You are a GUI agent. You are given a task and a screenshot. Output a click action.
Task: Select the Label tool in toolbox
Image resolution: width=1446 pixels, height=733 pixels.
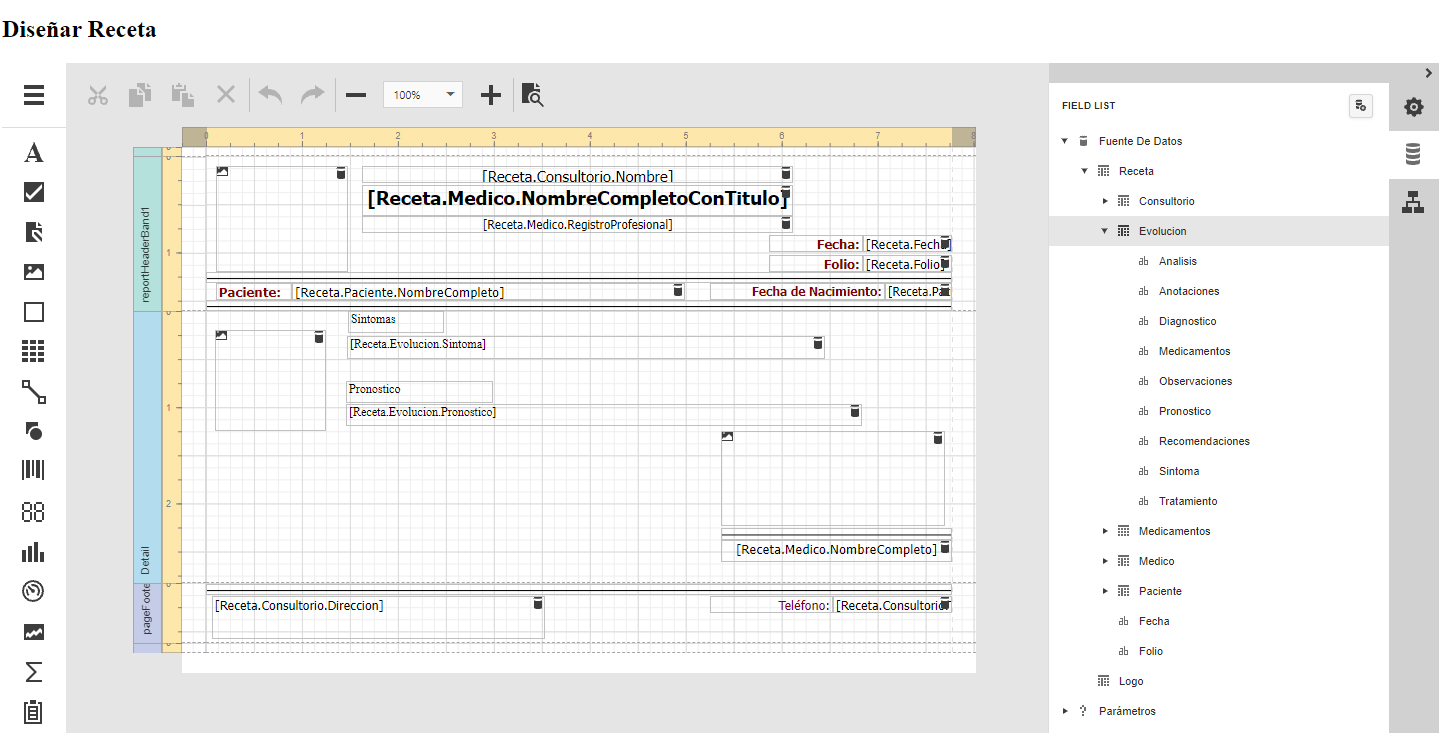(x=34, y=152)
